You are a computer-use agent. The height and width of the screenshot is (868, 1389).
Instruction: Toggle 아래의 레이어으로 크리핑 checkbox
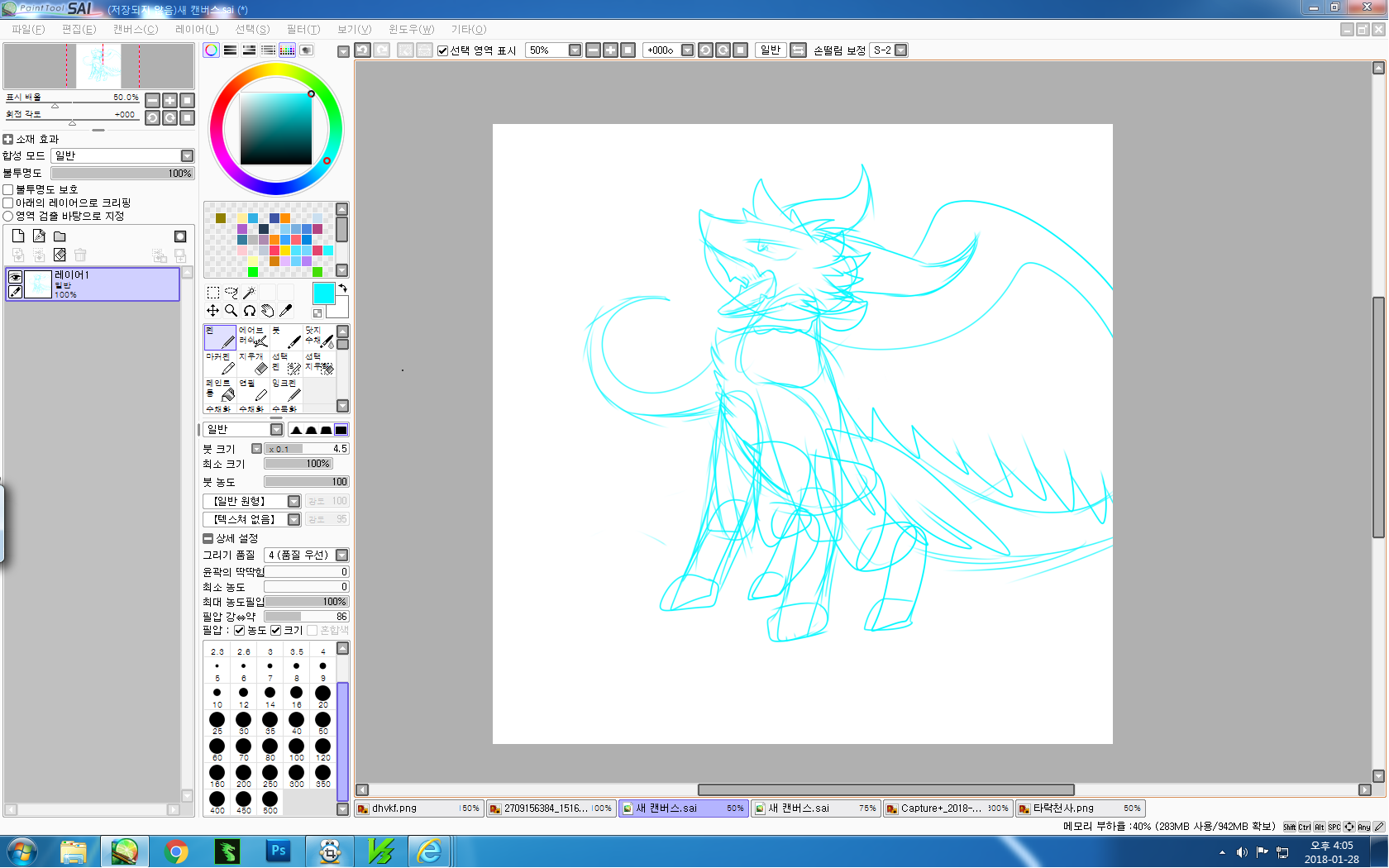pos(8,203)
